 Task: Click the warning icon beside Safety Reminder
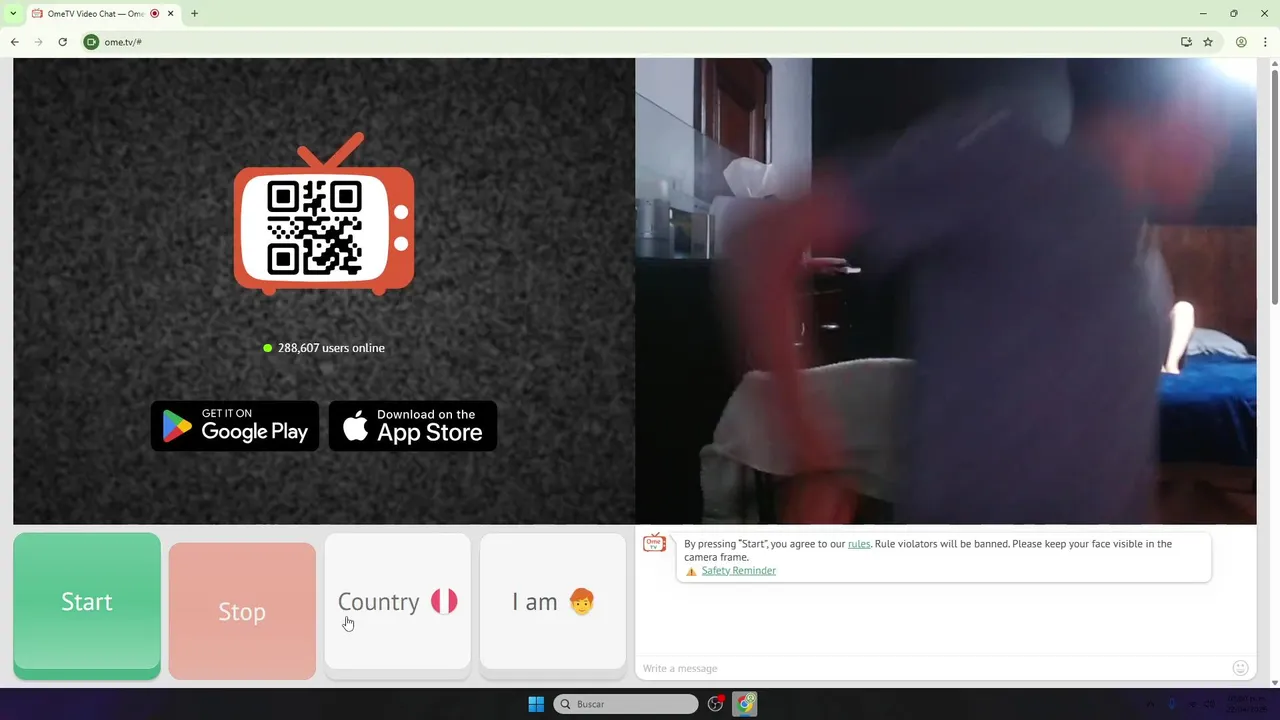691,571
